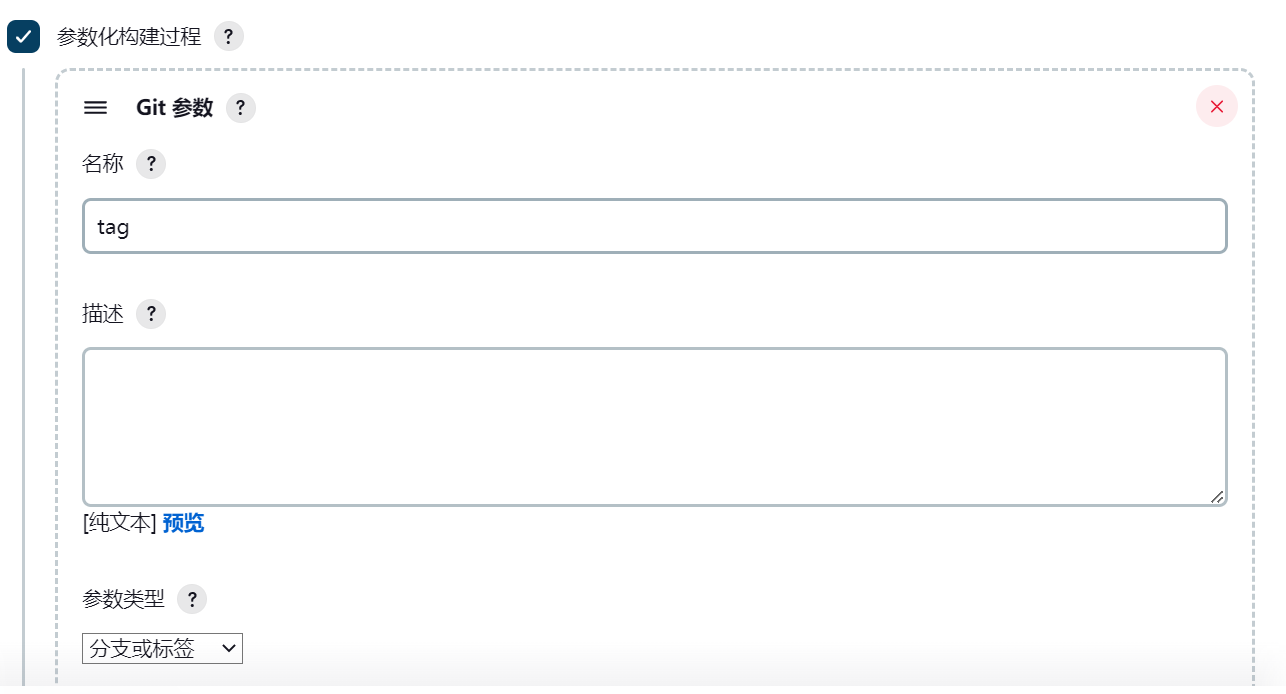Screen dimensions: 1286x694
Task: Uncheck the 参数化构建过程 checkbox
Action: point(23,37)
